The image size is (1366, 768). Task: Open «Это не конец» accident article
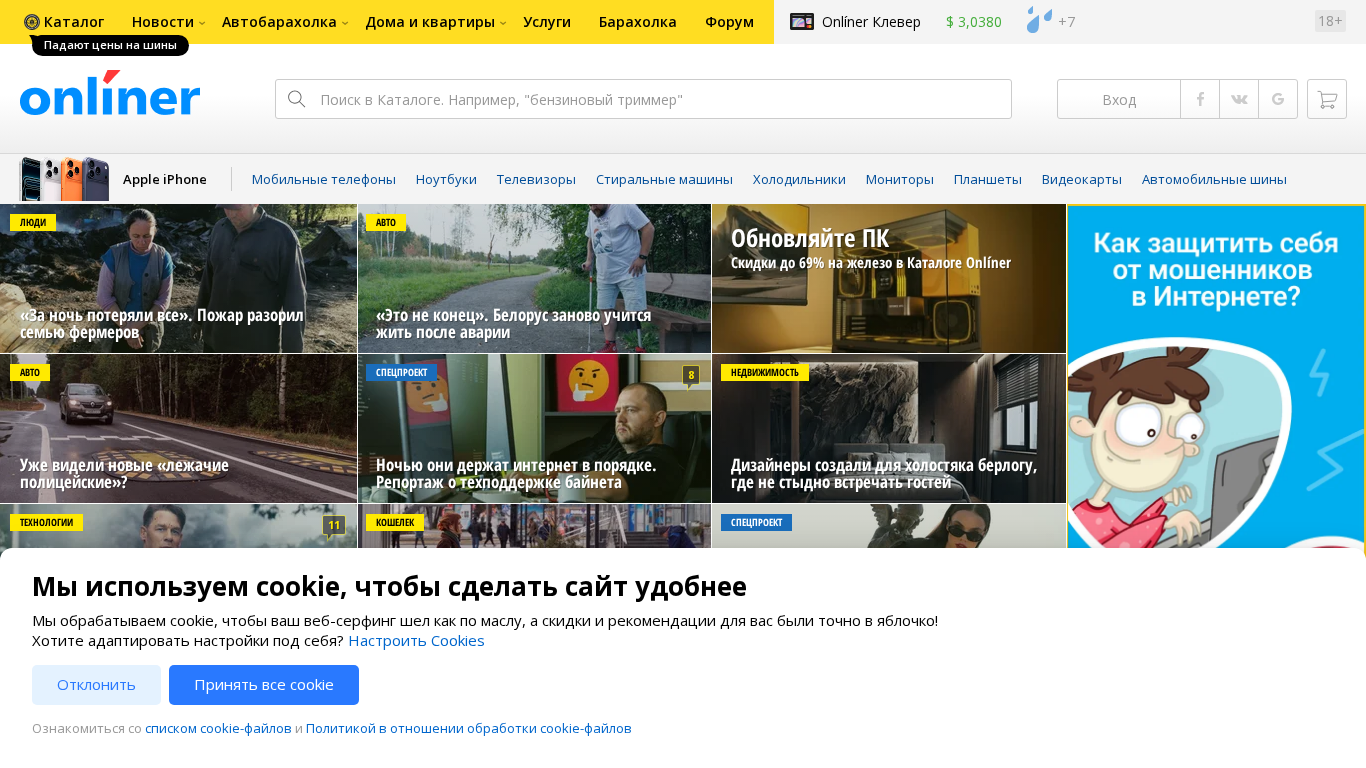pyautogui.click(x=534, y=279)
